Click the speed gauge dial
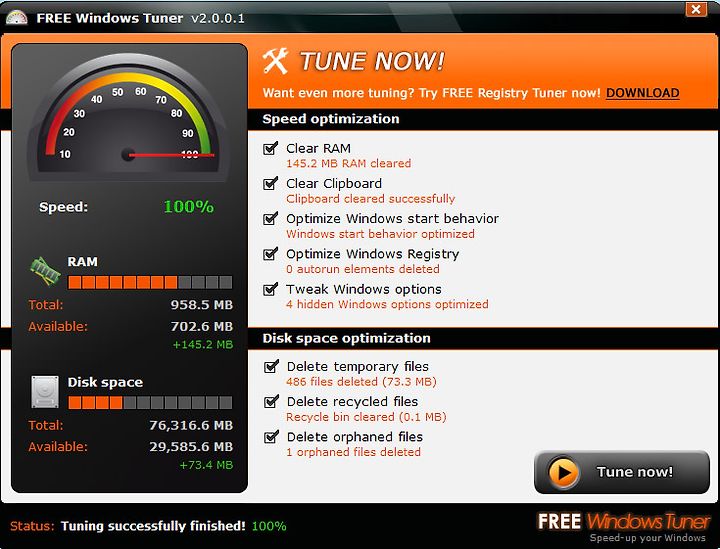This screenshot has height=549, width=720. tap(128, 118)
